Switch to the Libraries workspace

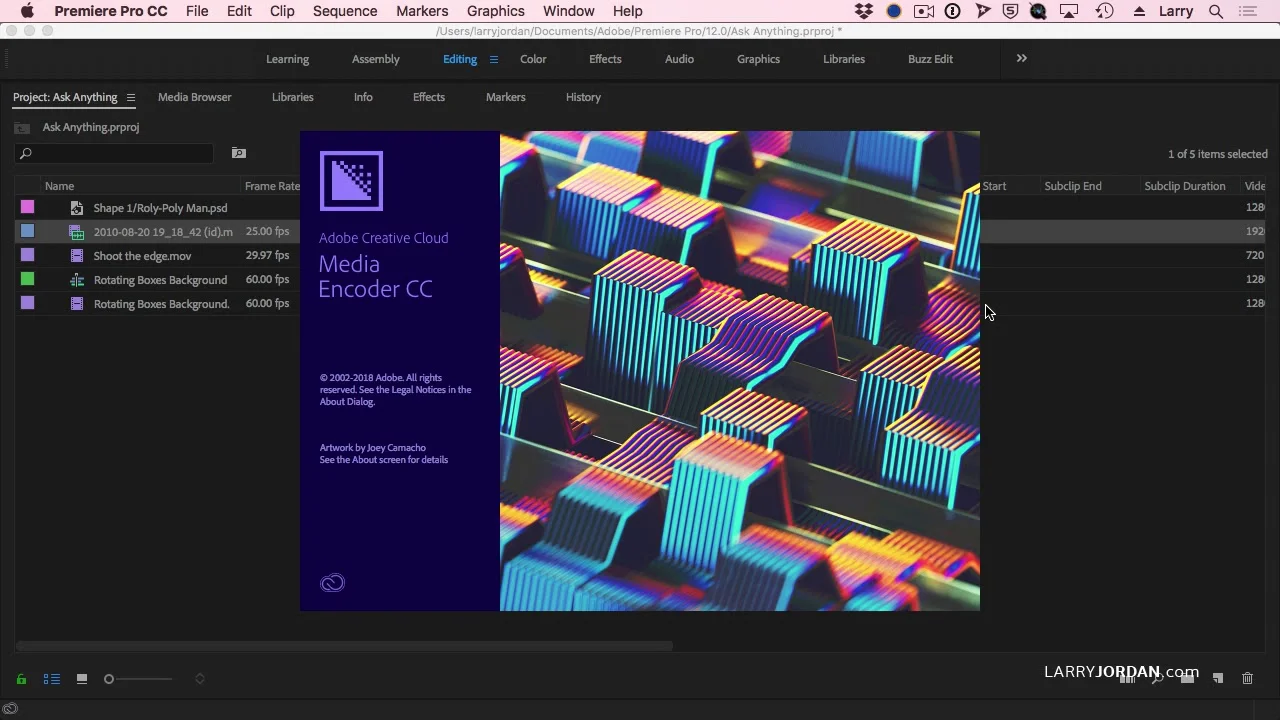click(x=844, y=59)
